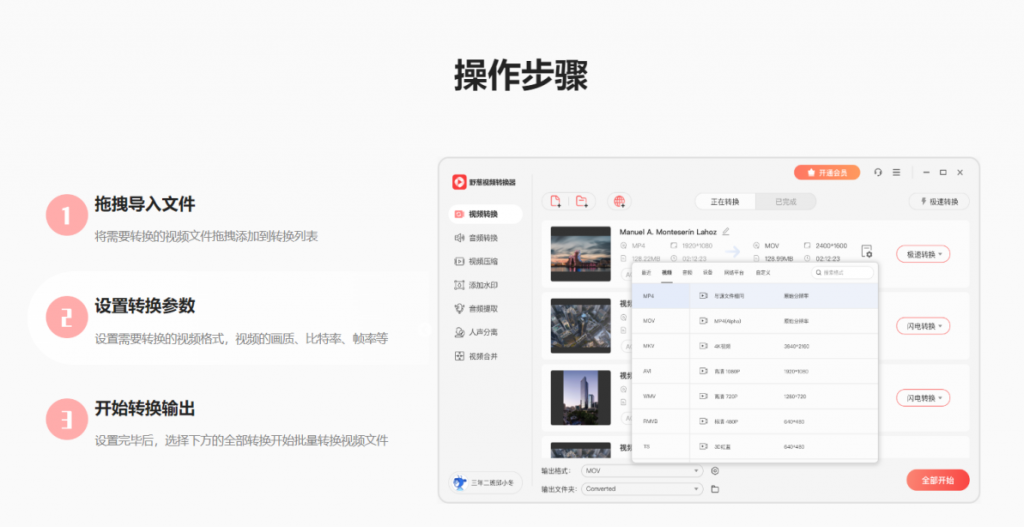Choose AVI in the format list
Screen dimensions: 1024x527
(x=661, y=371)
